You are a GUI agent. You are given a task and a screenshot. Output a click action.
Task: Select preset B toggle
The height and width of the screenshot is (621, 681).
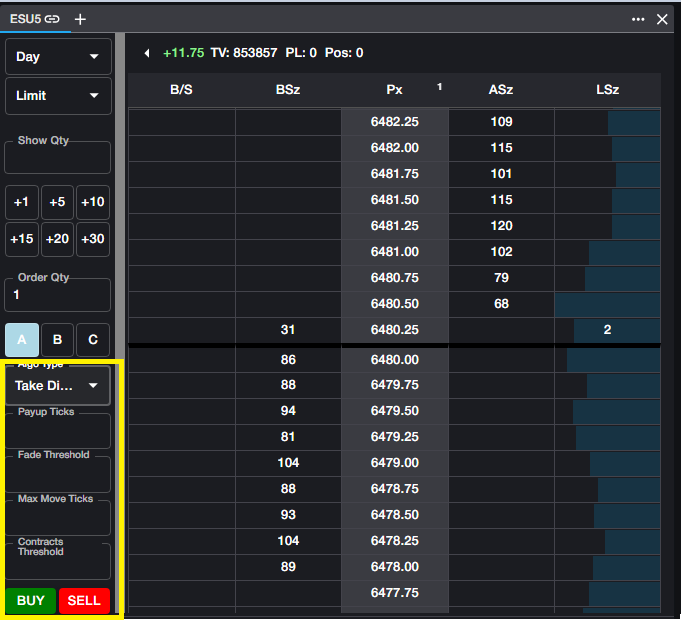pos(58,340)
